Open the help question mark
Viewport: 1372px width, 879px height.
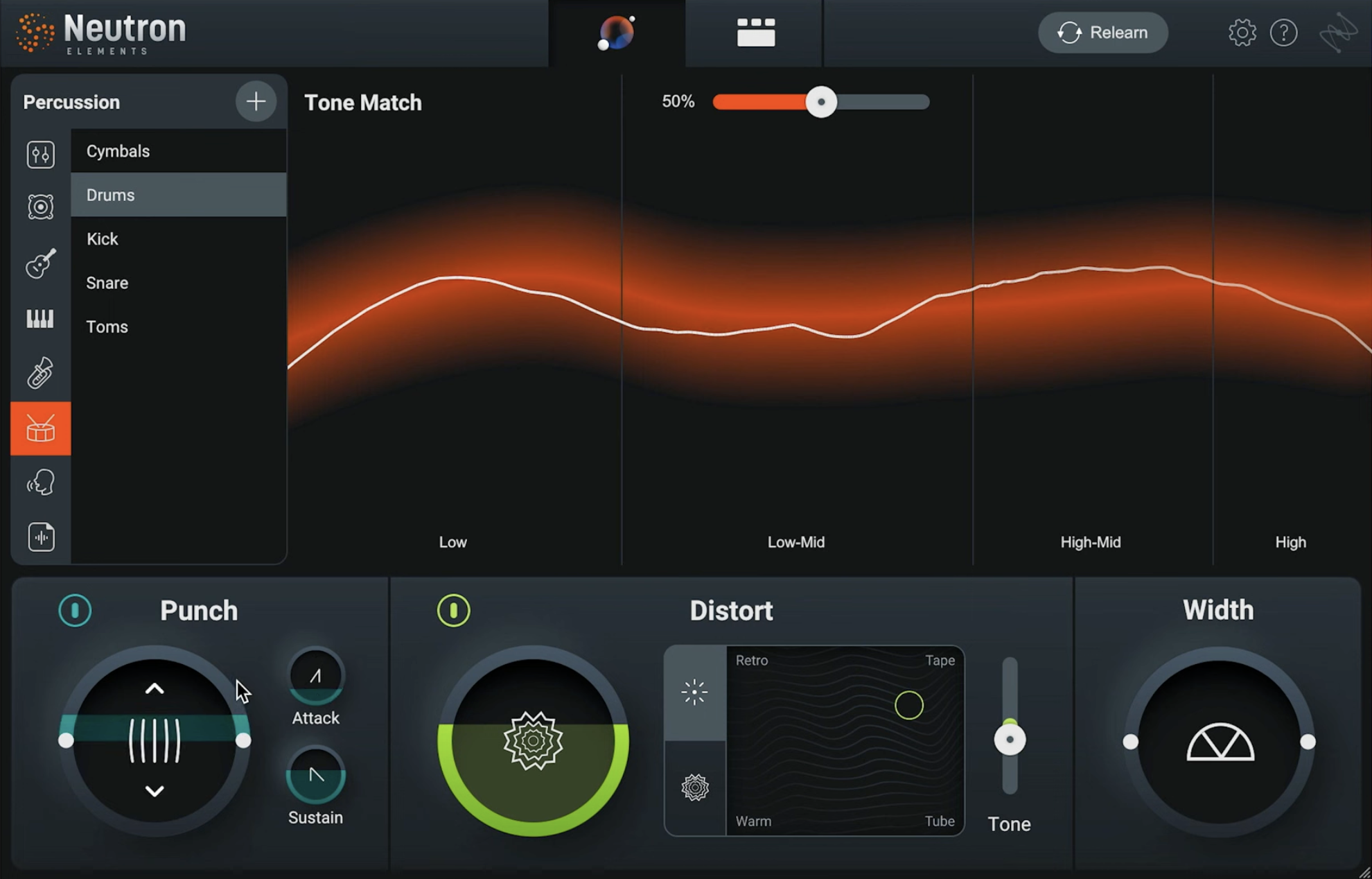point(1283,32)
